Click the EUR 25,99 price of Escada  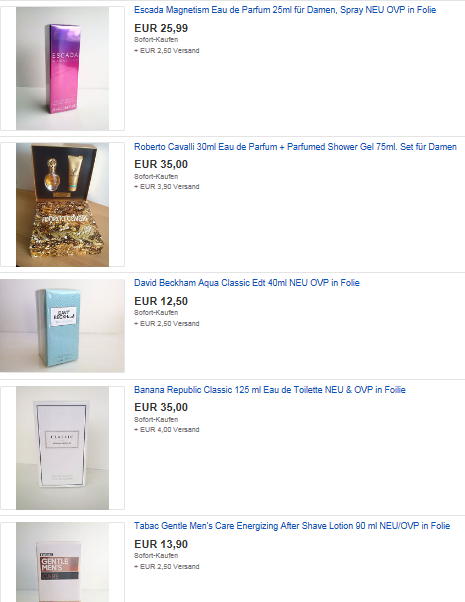pos(161,28)
